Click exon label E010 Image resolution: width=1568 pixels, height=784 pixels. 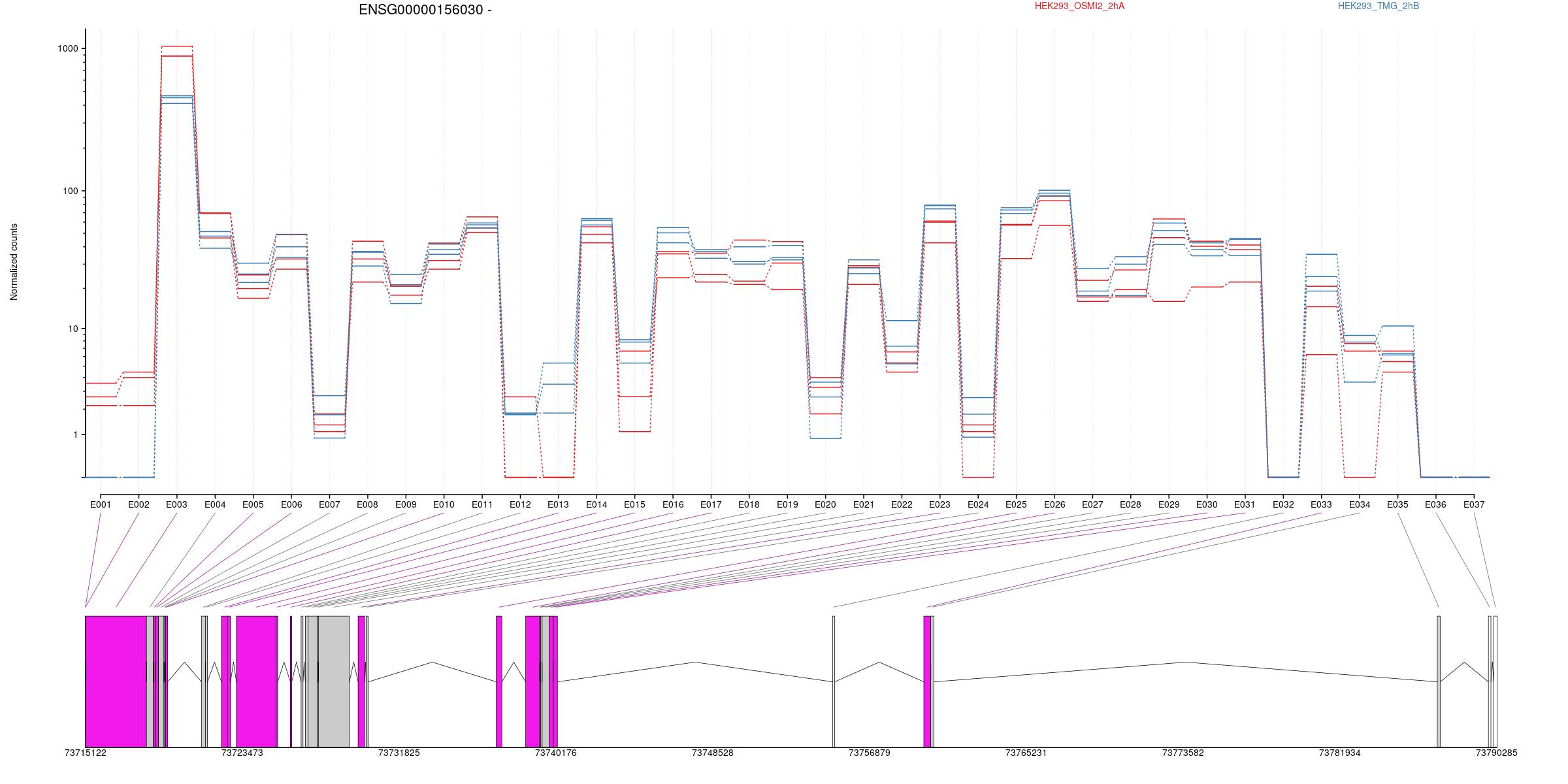point(444,504)
